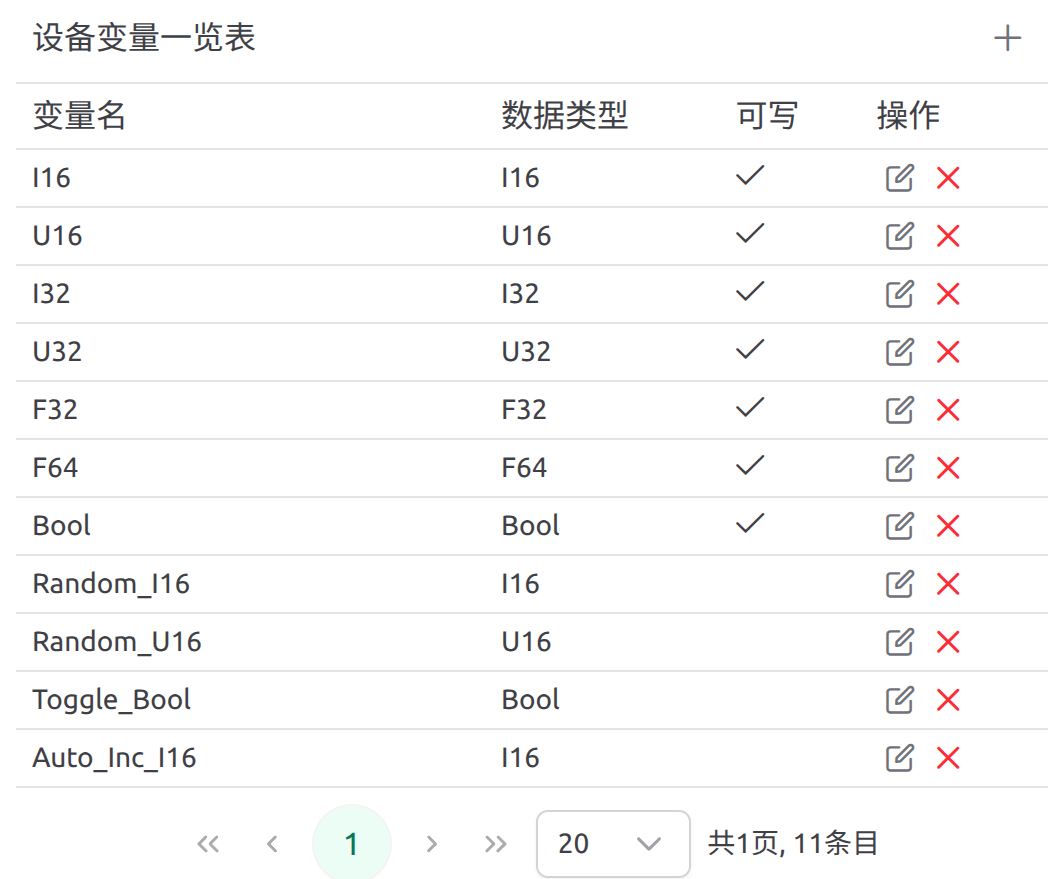The width and height of the screenshot is (1048, 879).
Task: Delete the U16 variable
Action: point(948,236)
